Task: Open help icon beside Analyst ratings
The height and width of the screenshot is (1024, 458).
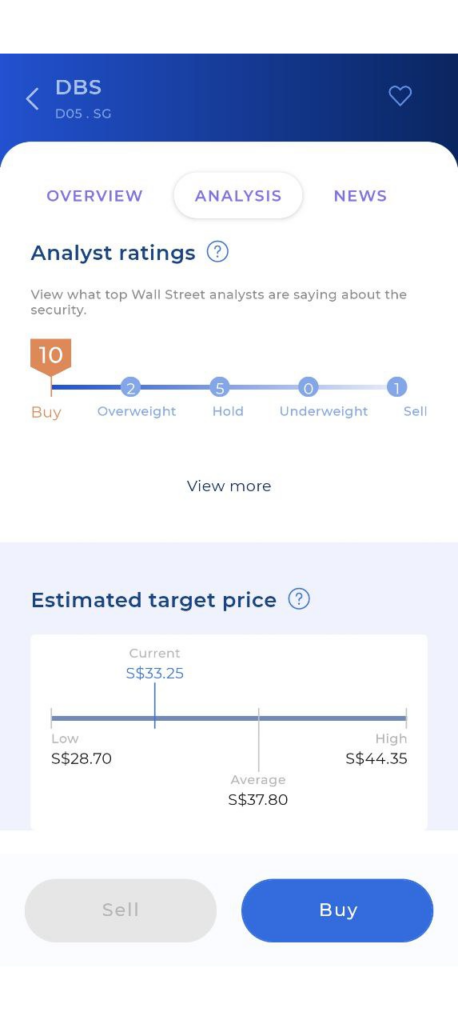Action: [218, 251]
